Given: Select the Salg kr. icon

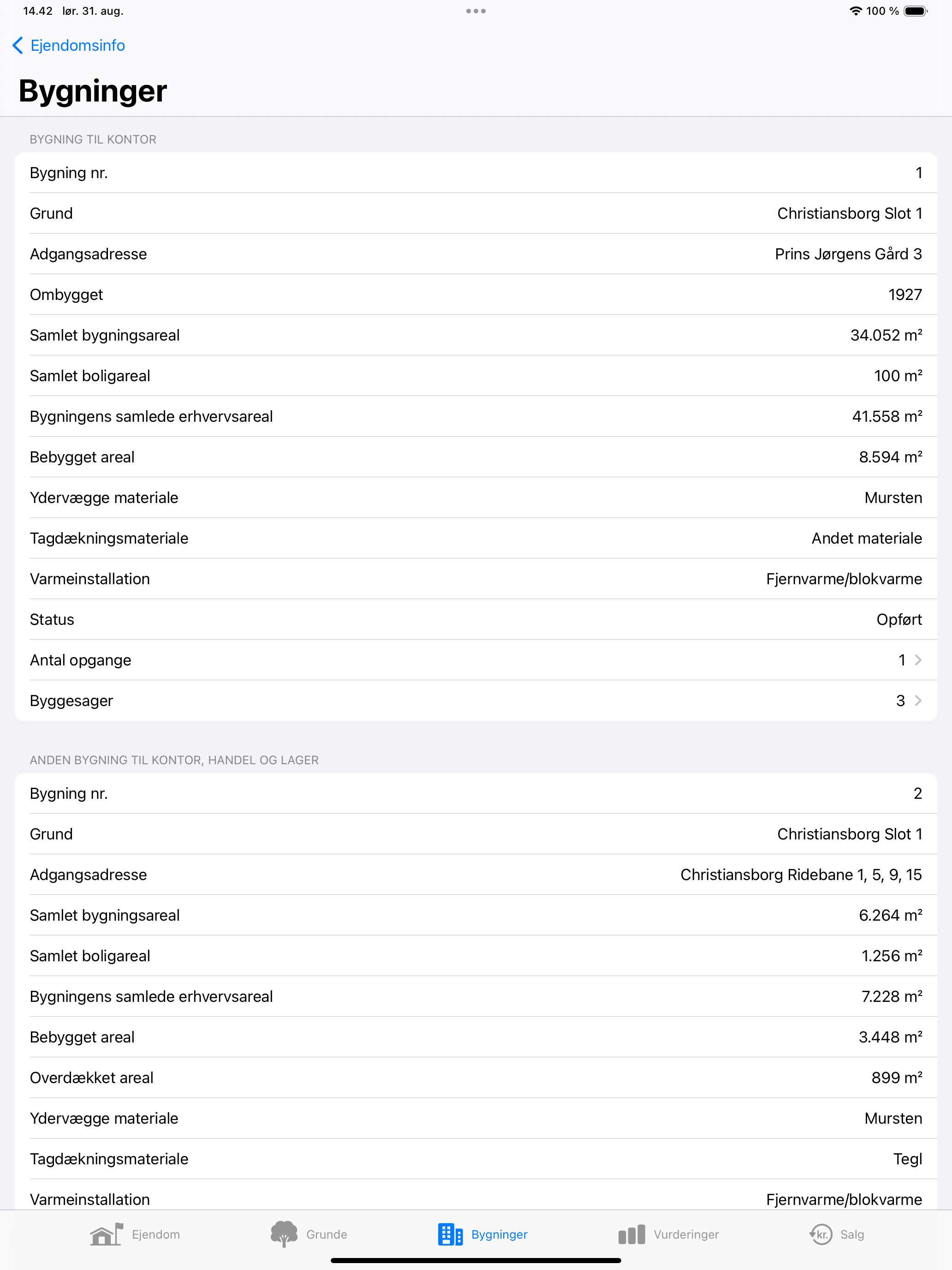Looking at the screenshot, I should [x=821, y=1234].
